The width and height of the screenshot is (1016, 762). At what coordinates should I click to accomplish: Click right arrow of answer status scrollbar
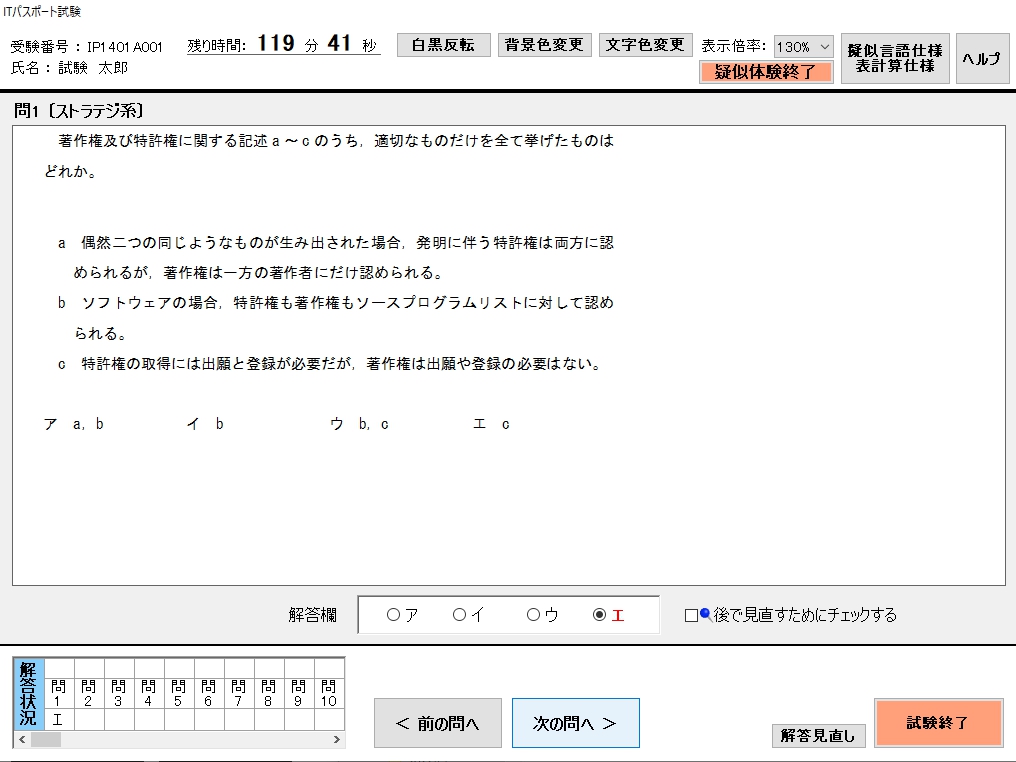click(338, 740)
